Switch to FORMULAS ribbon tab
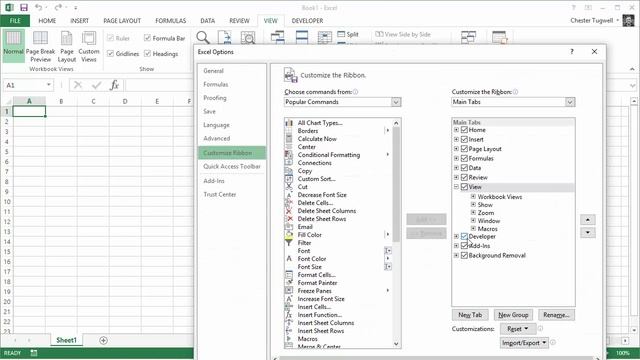This screenshot has width=640, height=360. coord(171,20)
